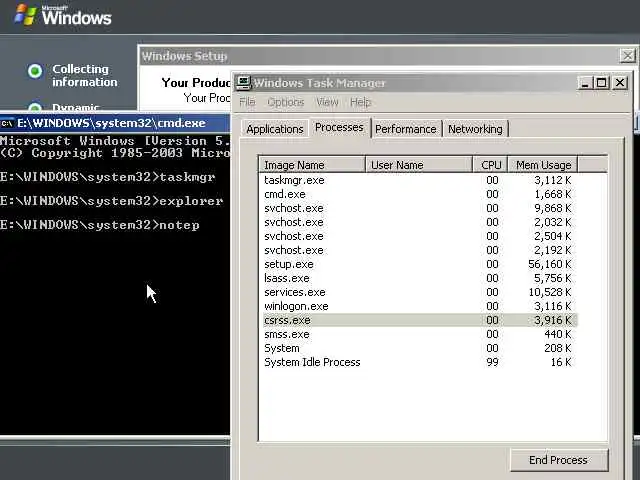Select the svchost.exe row using 2,032 K

(x=418, y=222)
